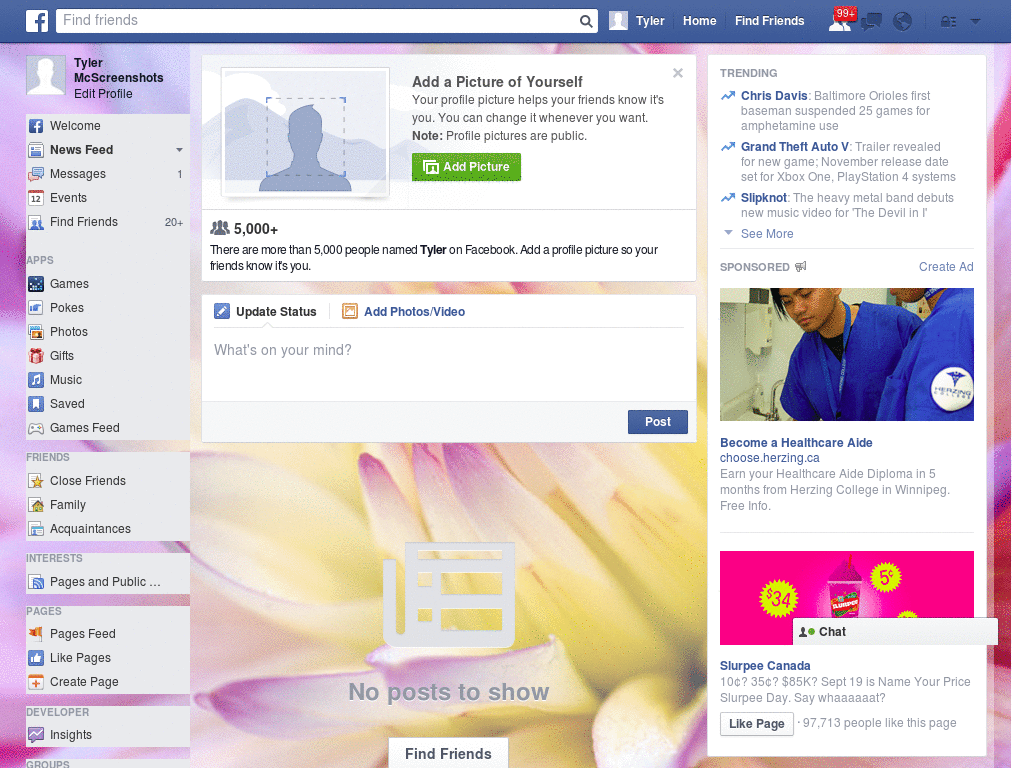
Task: Open friend requests icon with 99+ badge
Action: pyautogui.click(x=840, y=20)
